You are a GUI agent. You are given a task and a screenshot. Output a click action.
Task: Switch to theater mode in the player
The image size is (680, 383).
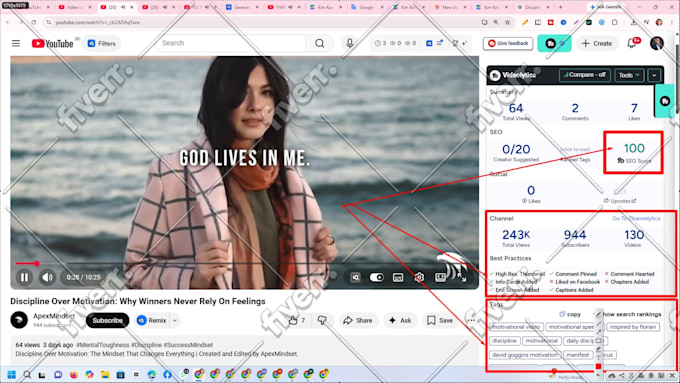[440, 277]
